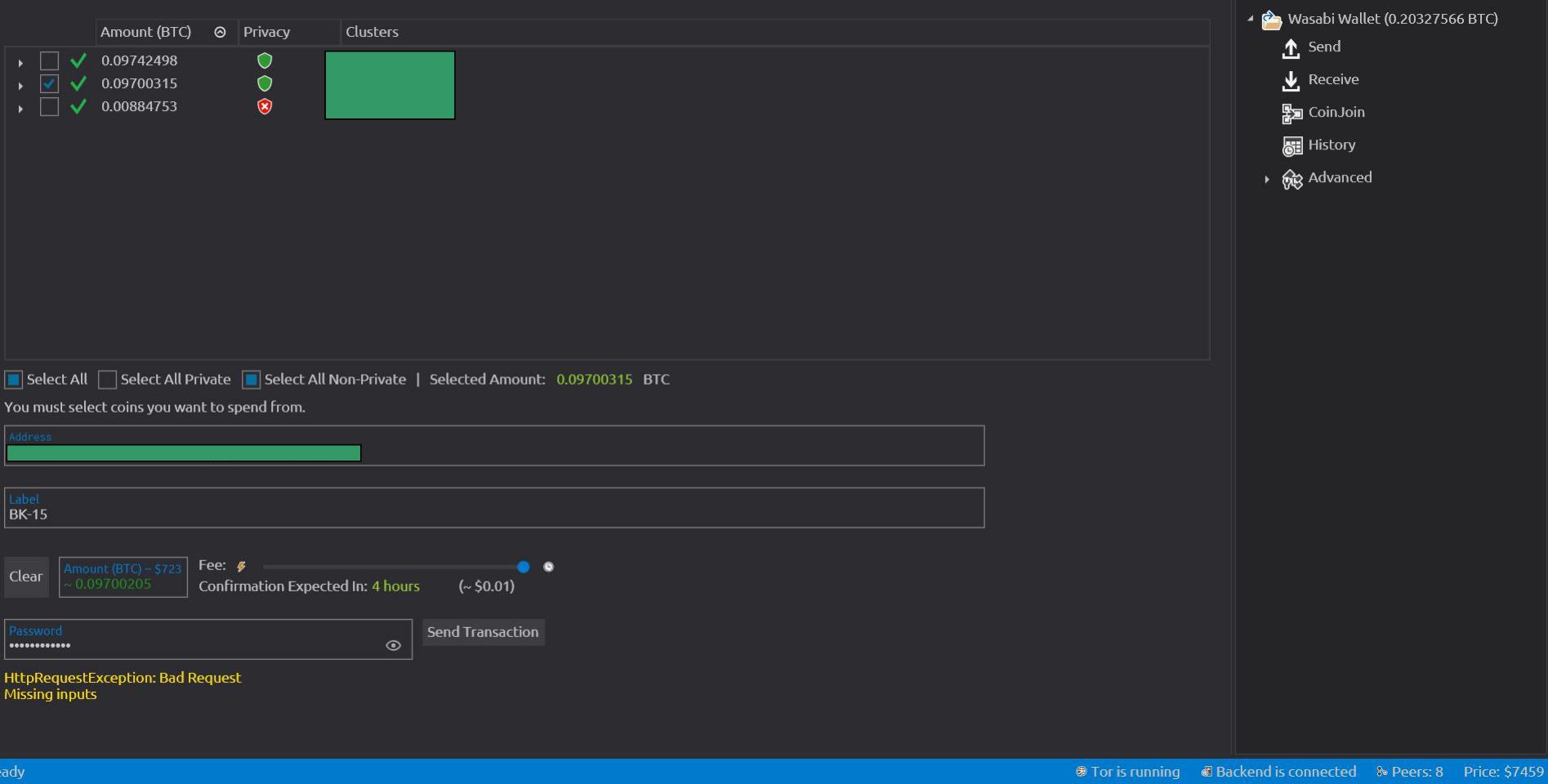Click amount value 0.09742498
Screen dimensions: 1548x784
pos(139,60)
